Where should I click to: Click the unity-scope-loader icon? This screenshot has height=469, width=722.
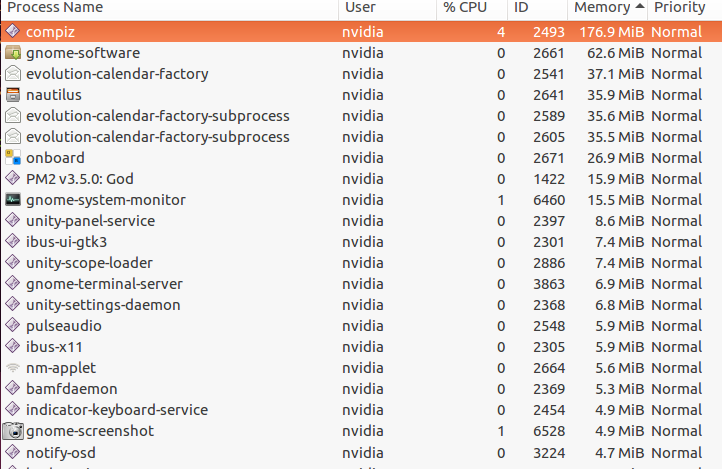13,262
